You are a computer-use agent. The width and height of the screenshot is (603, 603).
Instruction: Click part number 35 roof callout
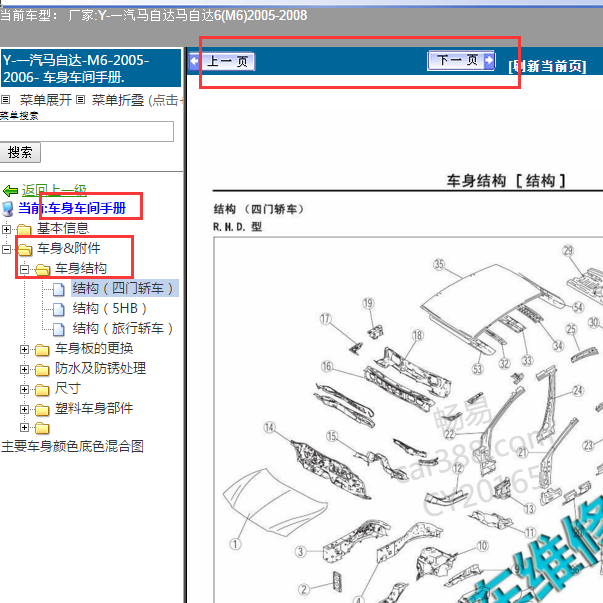439,265
